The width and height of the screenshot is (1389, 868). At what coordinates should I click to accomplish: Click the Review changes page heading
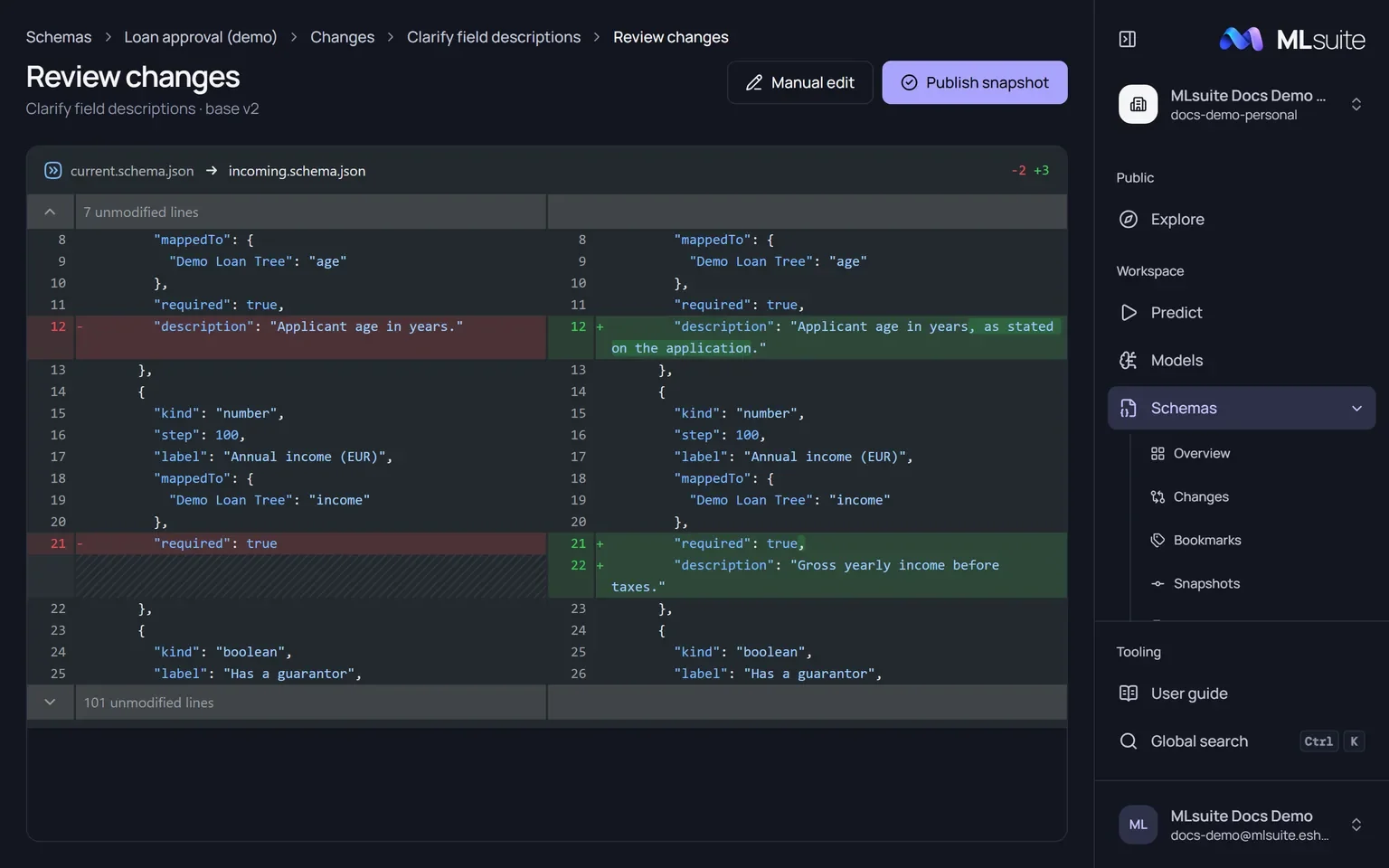[133, 77]
